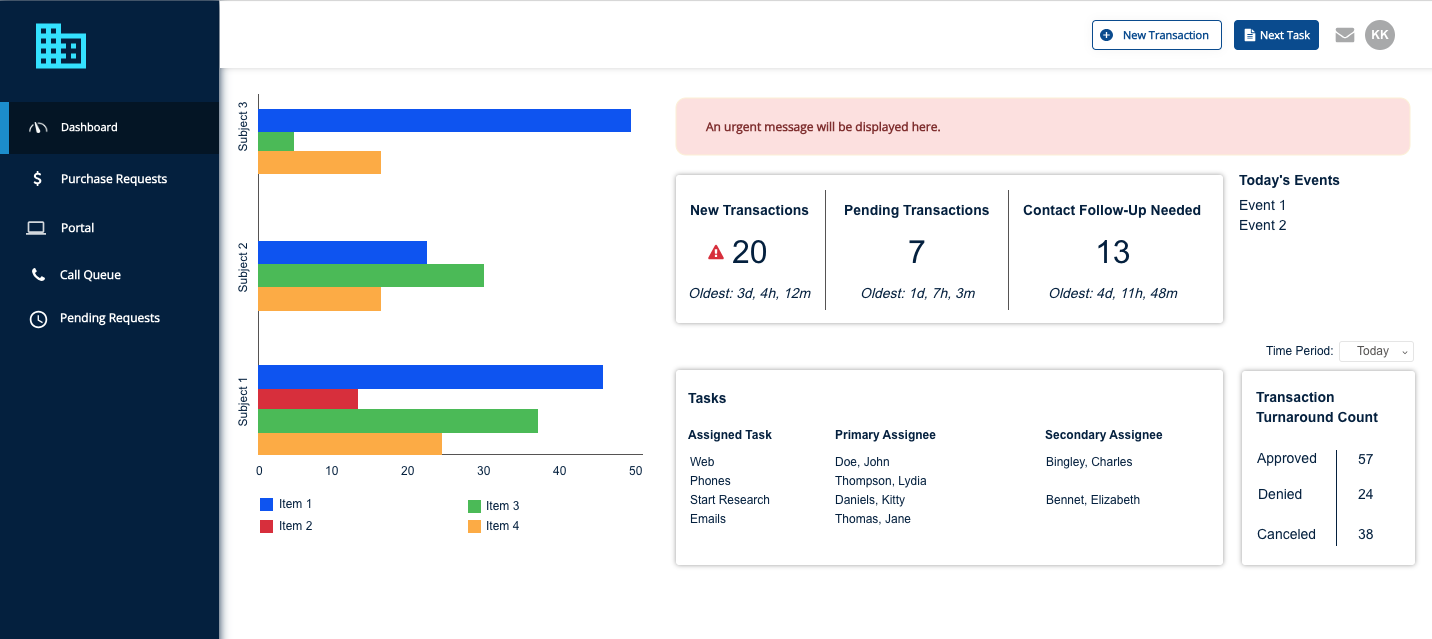Click the Pending Transactions count 7
Viewport: 1432px width, 639px height.
[x=916, y=252]
